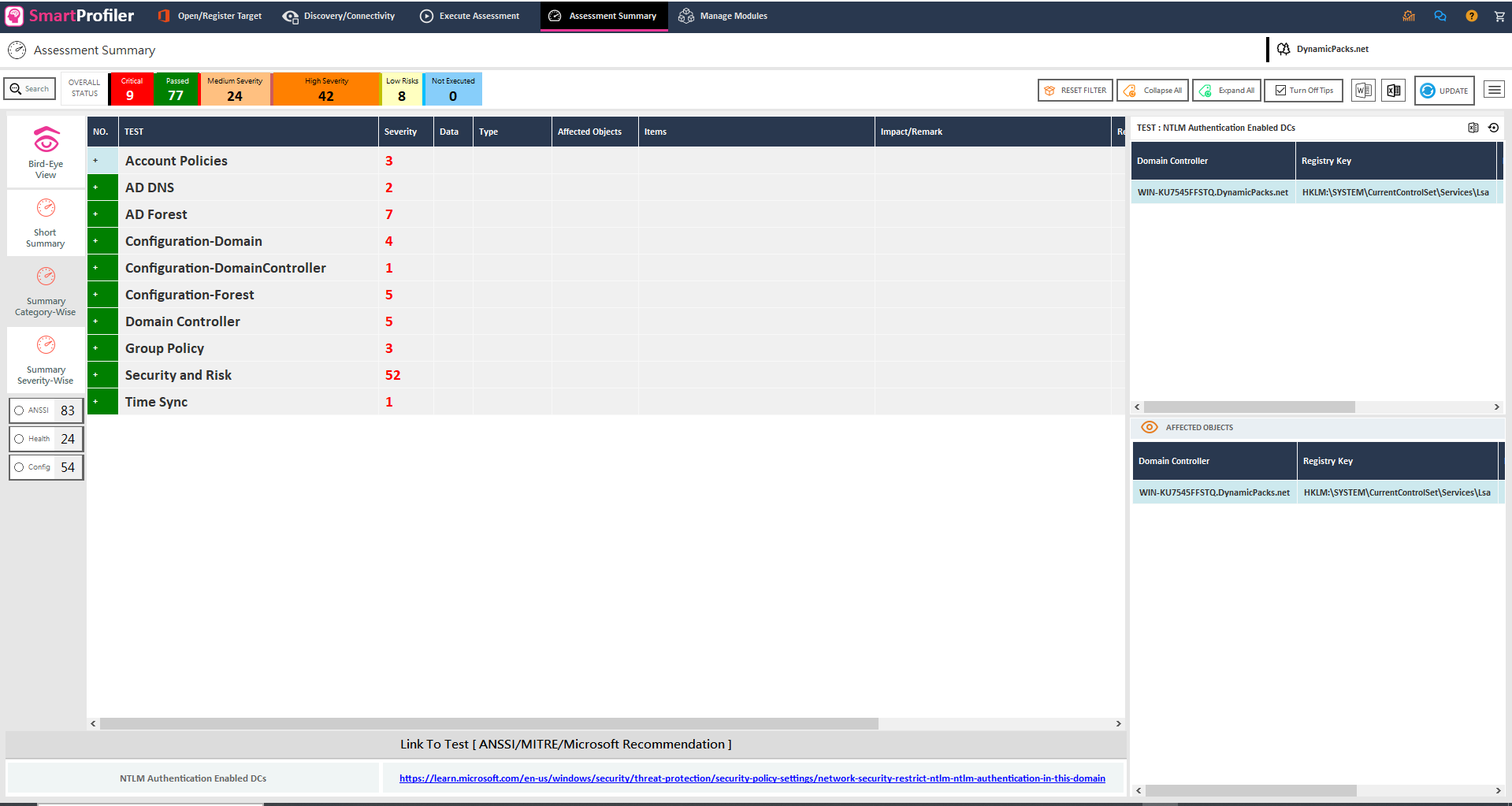Open the analytics gear chart icon
The height and width of the screenshot is (806, 1512).
(1409, 16)
